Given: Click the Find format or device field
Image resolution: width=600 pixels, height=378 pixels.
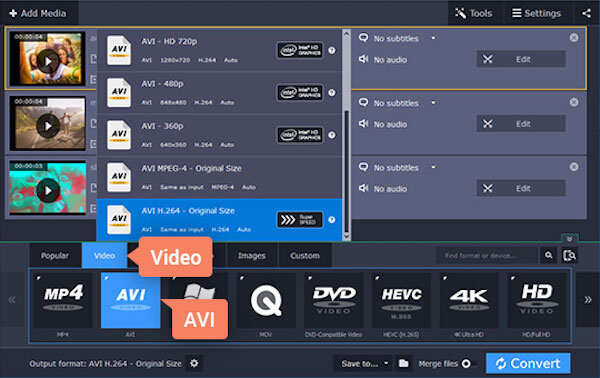Looking at the screenshot, I should (488, 256).
